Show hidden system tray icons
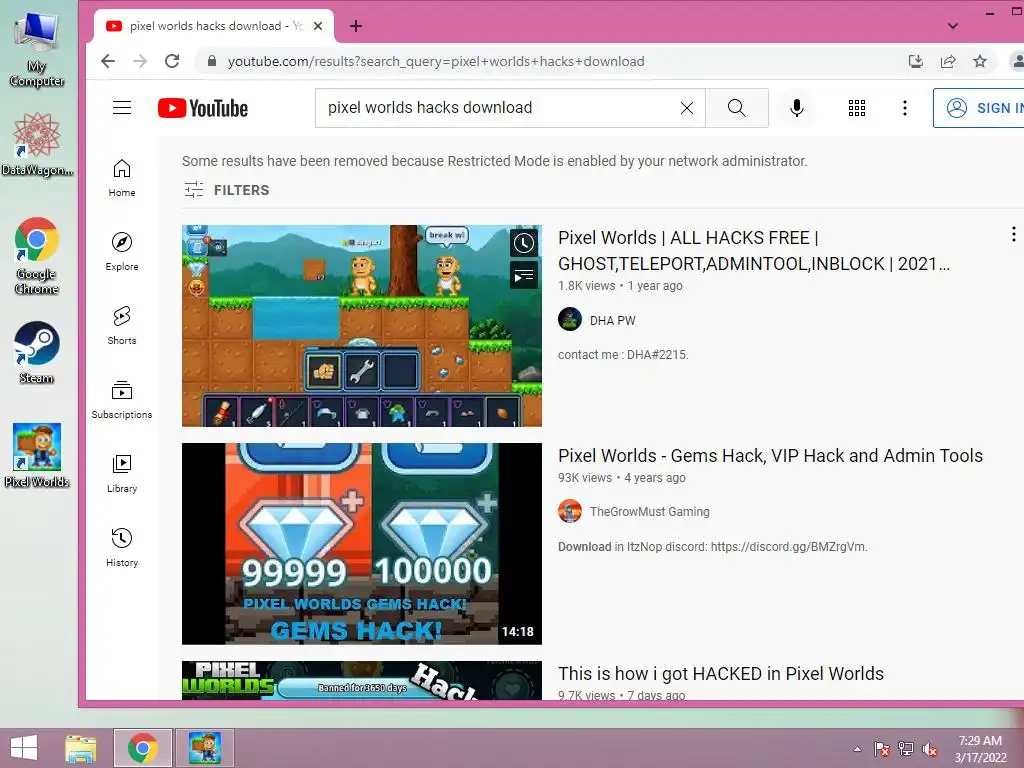This screenshot has width=1024, height=768. click(x=857, y=749)
